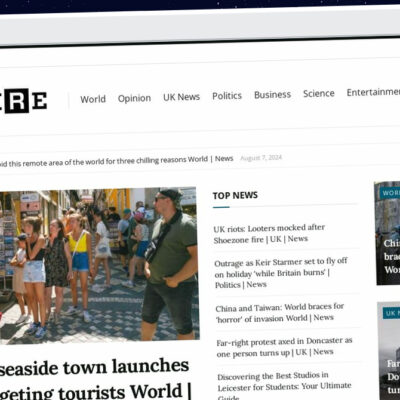Open Keir Starmer holiday outrage article

click(281, 273)
